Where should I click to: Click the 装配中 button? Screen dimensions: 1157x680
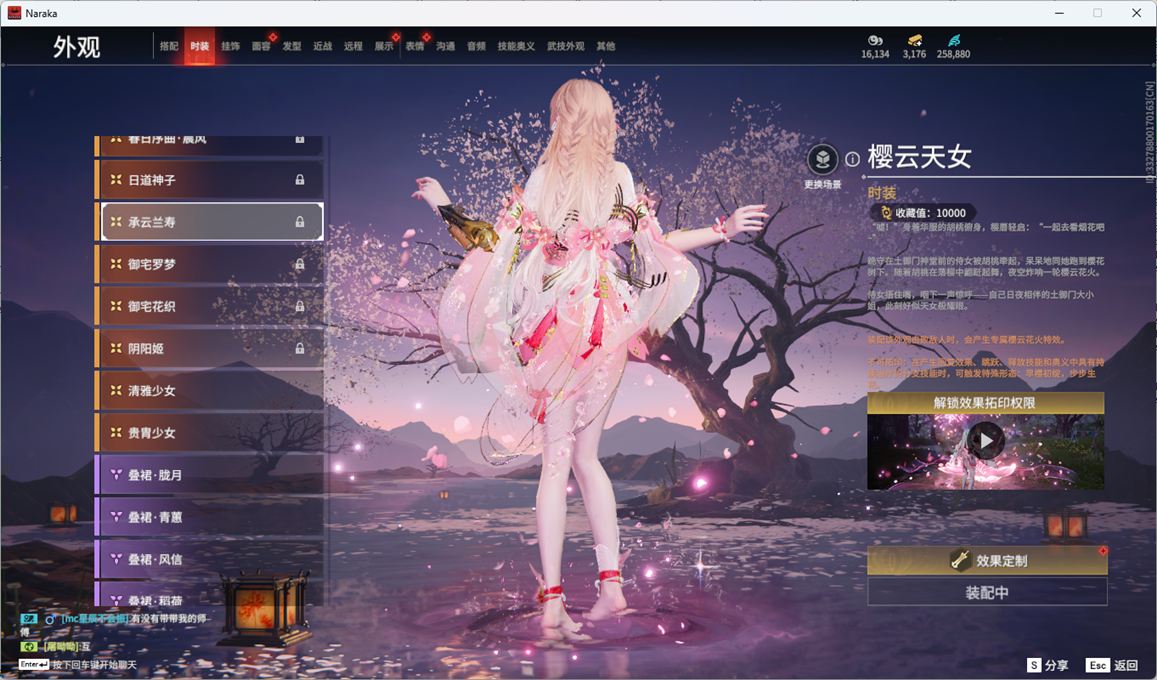[x=987, y=592]
